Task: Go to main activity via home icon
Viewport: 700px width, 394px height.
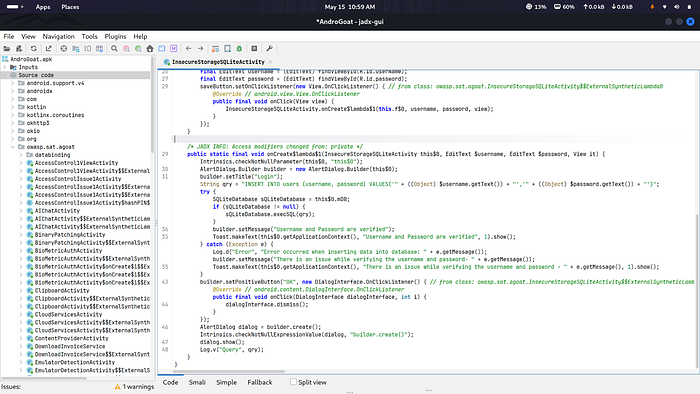Action: [150, 49]
